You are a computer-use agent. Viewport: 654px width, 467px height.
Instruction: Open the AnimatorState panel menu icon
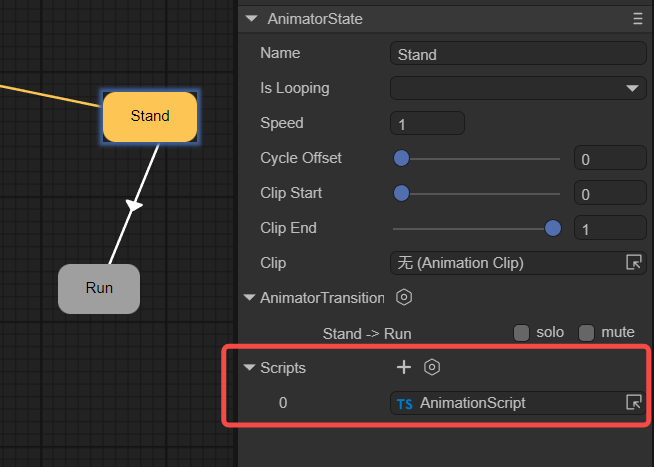pyautogui.click(x=638, y=19)
